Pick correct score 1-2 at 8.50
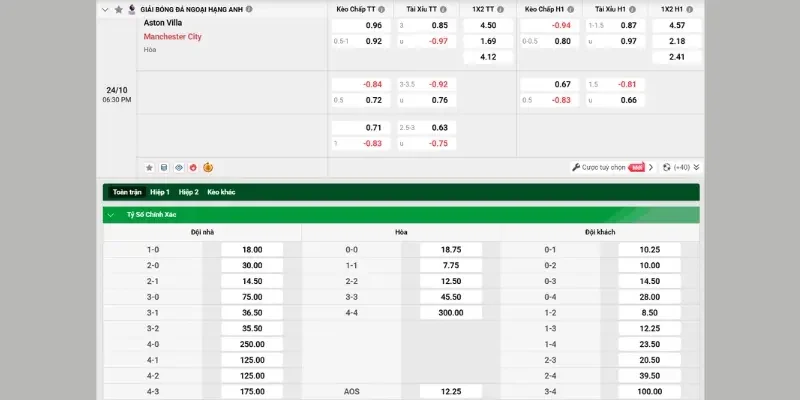Screen dimensions: 800x400 click(649, 313)
